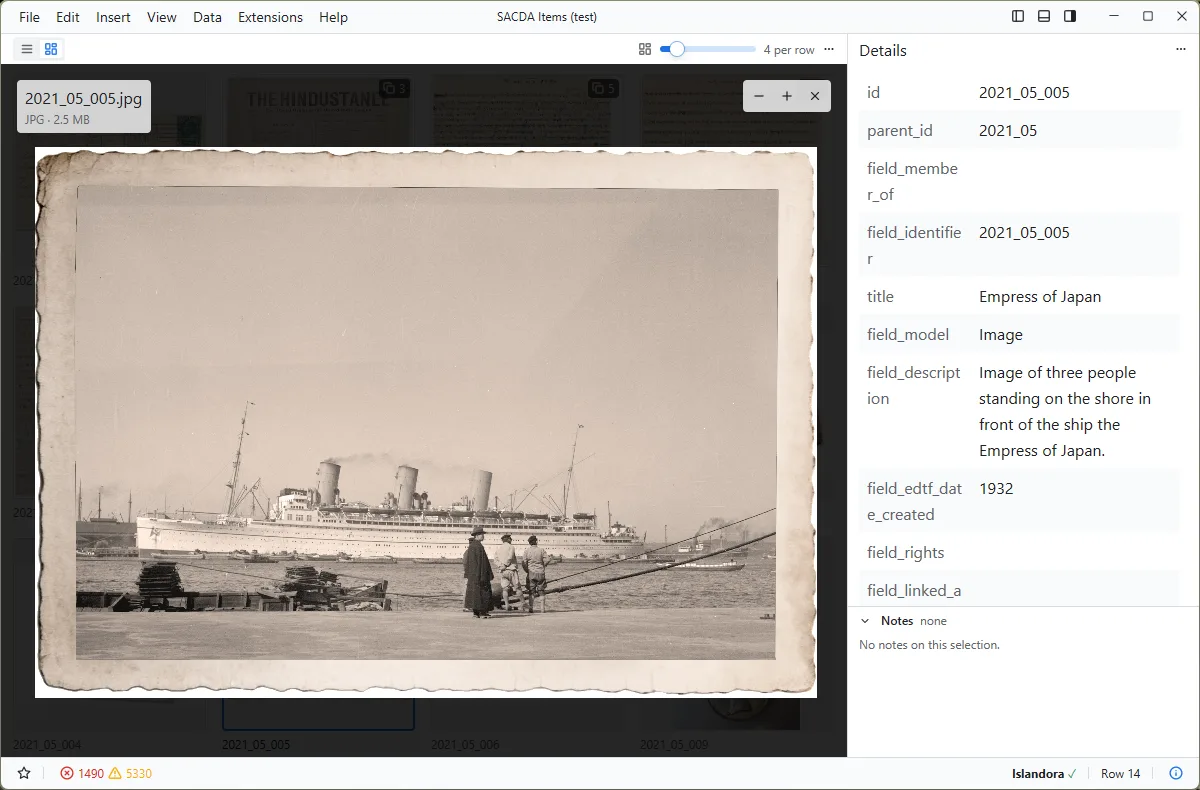Image resolution: width=1200 pixels, height=790 pixels.
Task: Click the 2021_05_005.jpg file name label
Action: 83,98
